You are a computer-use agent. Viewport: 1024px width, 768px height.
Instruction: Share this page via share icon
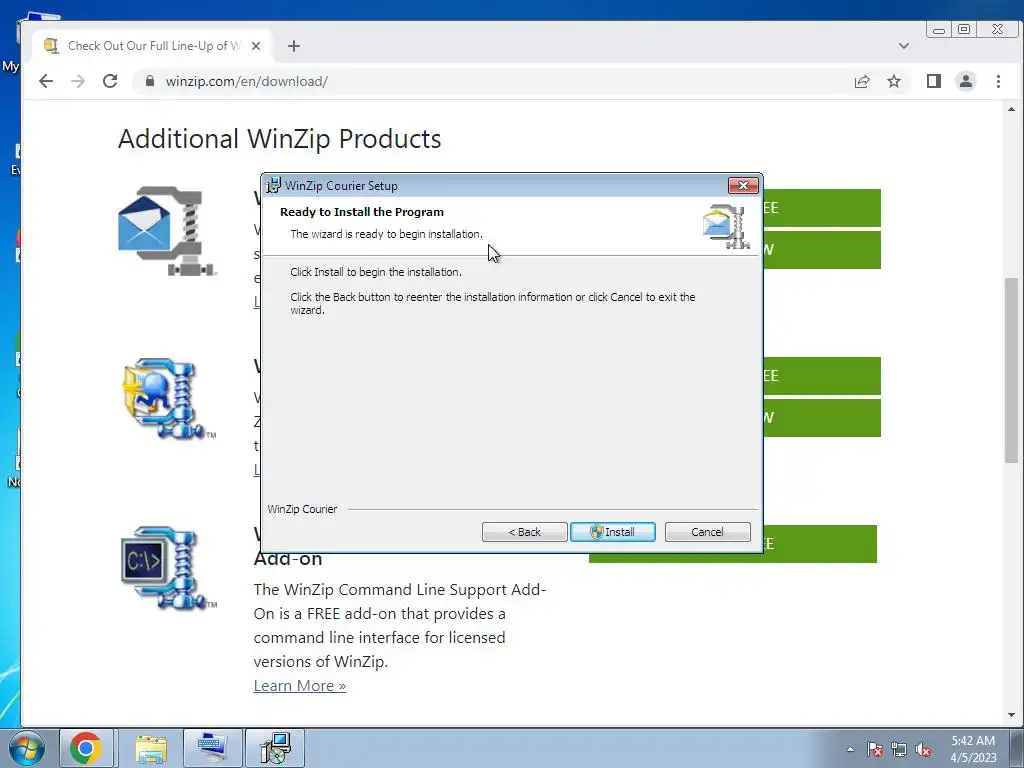pyautogui.click(x=862, y=81)
